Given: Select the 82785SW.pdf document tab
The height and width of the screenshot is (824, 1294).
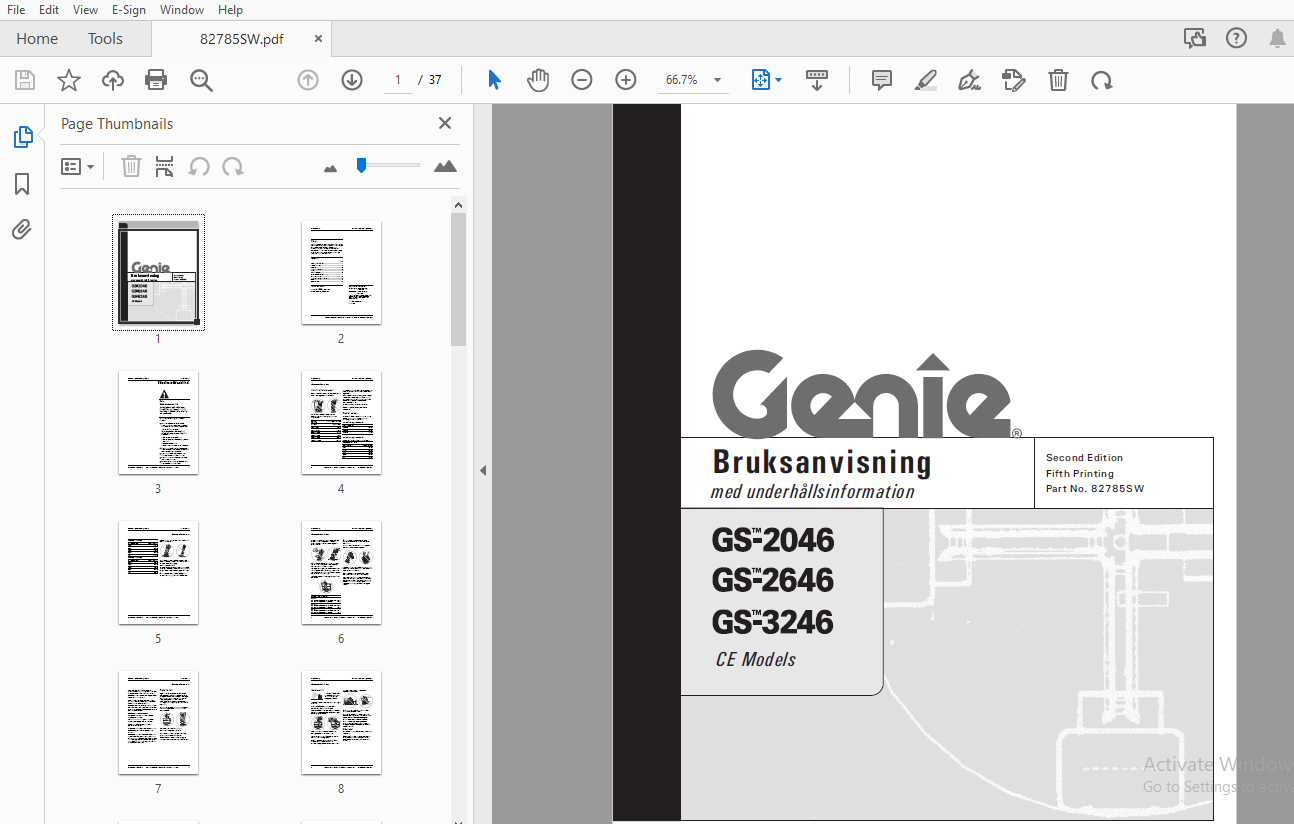Looking at the screenshot, I should point(241,39).
